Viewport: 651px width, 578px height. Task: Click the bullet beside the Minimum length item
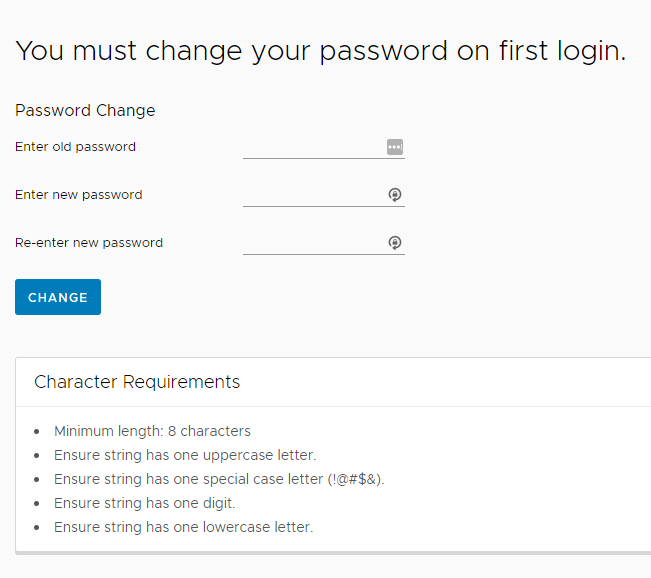click(37, 432)
